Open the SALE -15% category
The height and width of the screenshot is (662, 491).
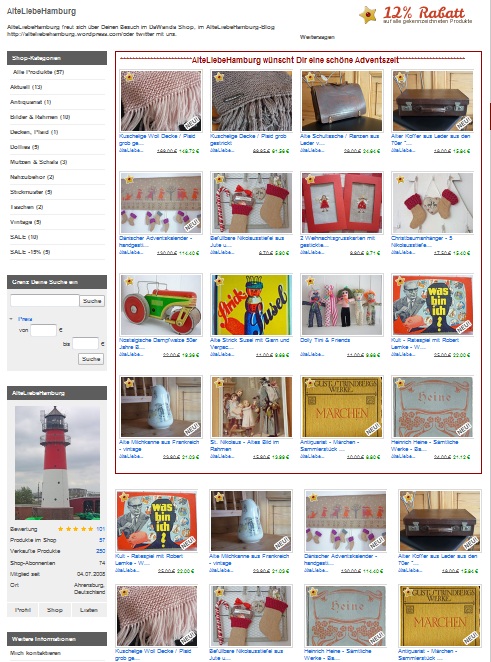click(30, 252)
